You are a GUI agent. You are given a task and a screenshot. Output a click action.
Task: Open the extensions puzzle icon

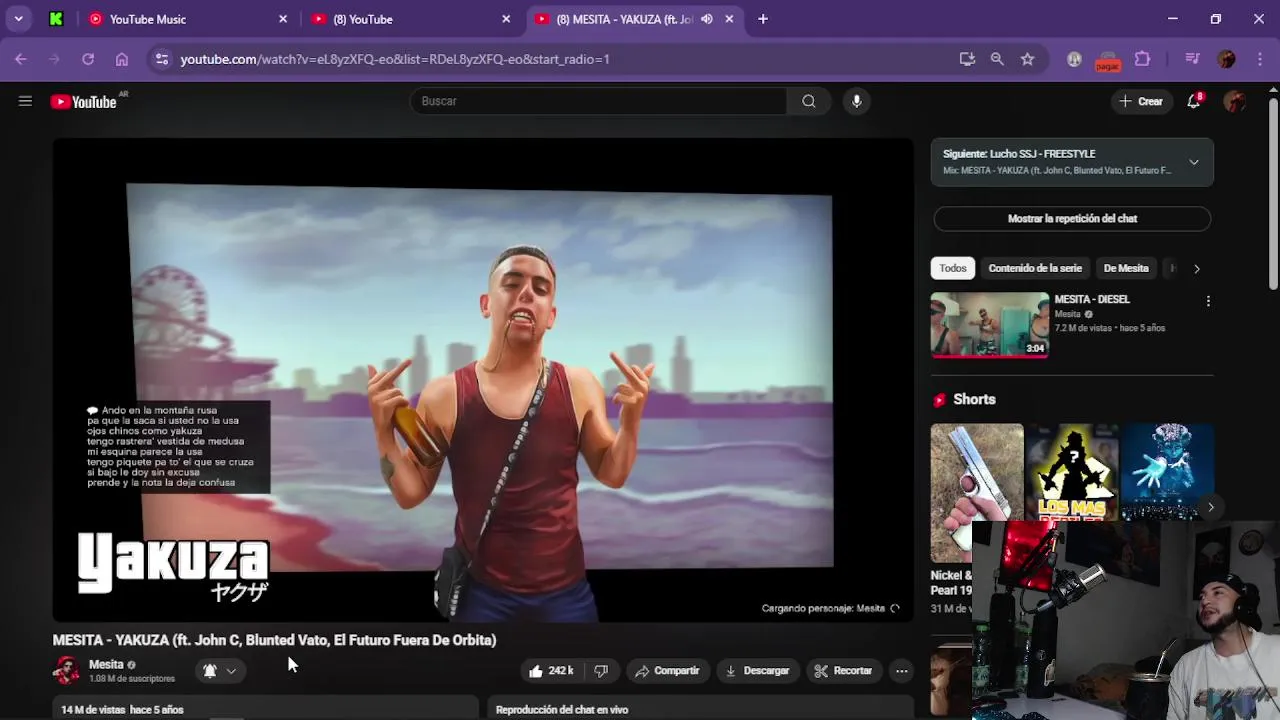1142,59
